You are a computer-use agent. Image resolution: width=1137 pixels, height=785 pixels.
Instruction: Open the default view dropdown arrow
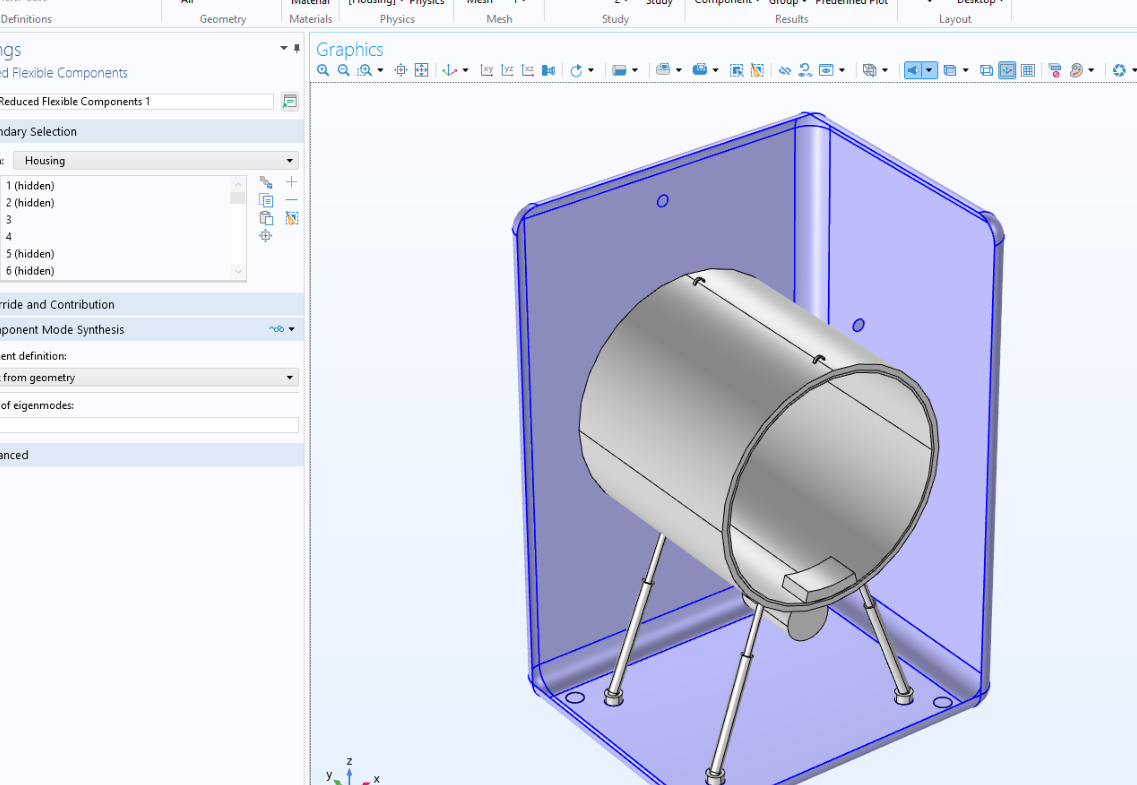click(x=466, y=70)
